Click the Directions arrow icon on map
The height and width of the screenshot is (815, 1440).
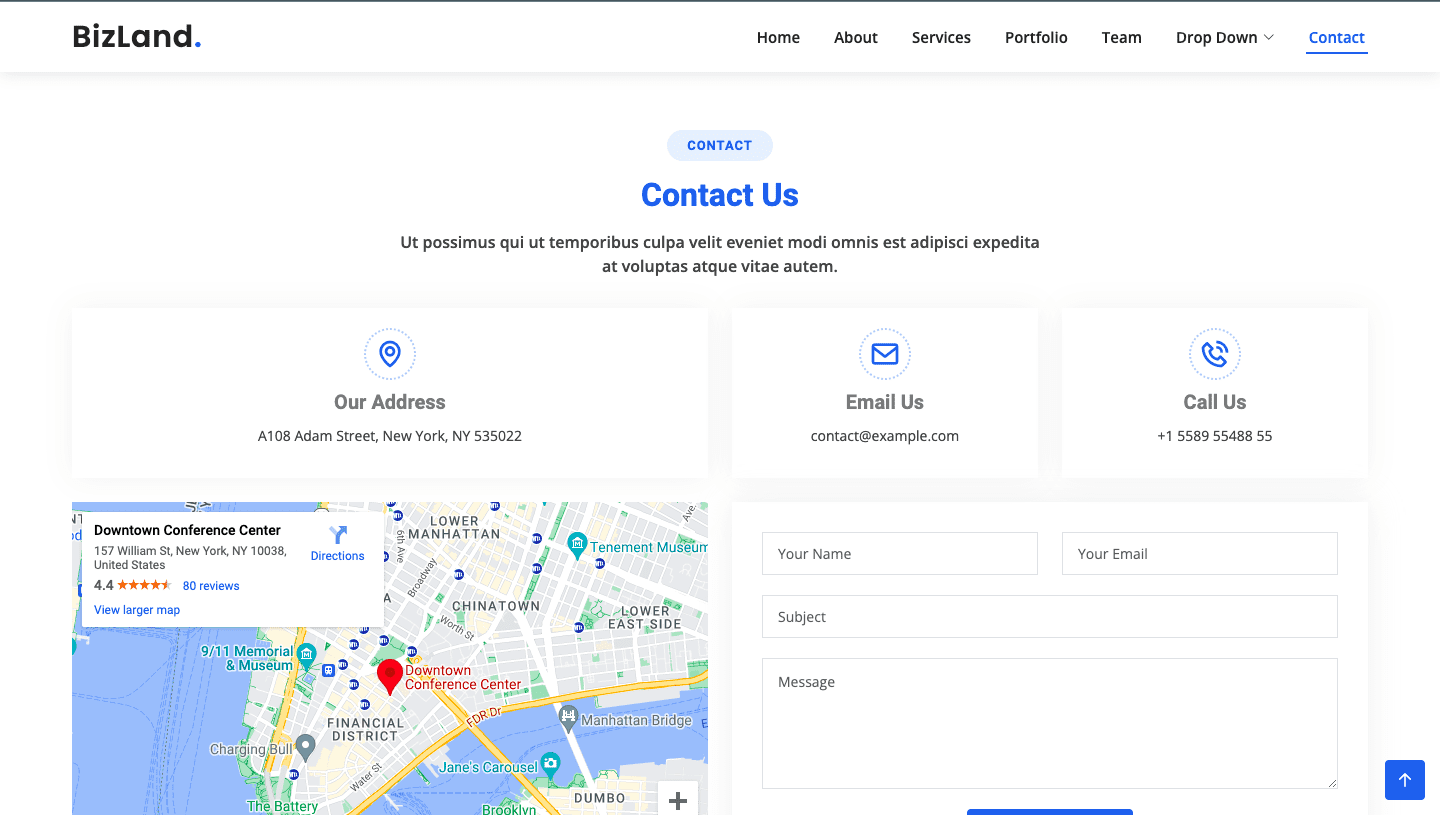pos(338,535)
